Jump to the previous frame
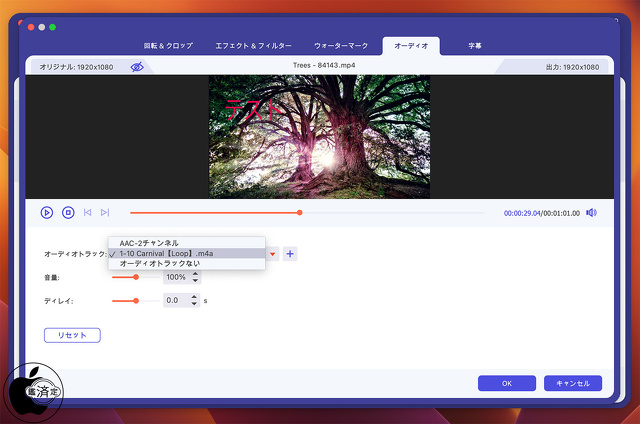This screenshot has width=640, height=424. [x=87, y=213]
